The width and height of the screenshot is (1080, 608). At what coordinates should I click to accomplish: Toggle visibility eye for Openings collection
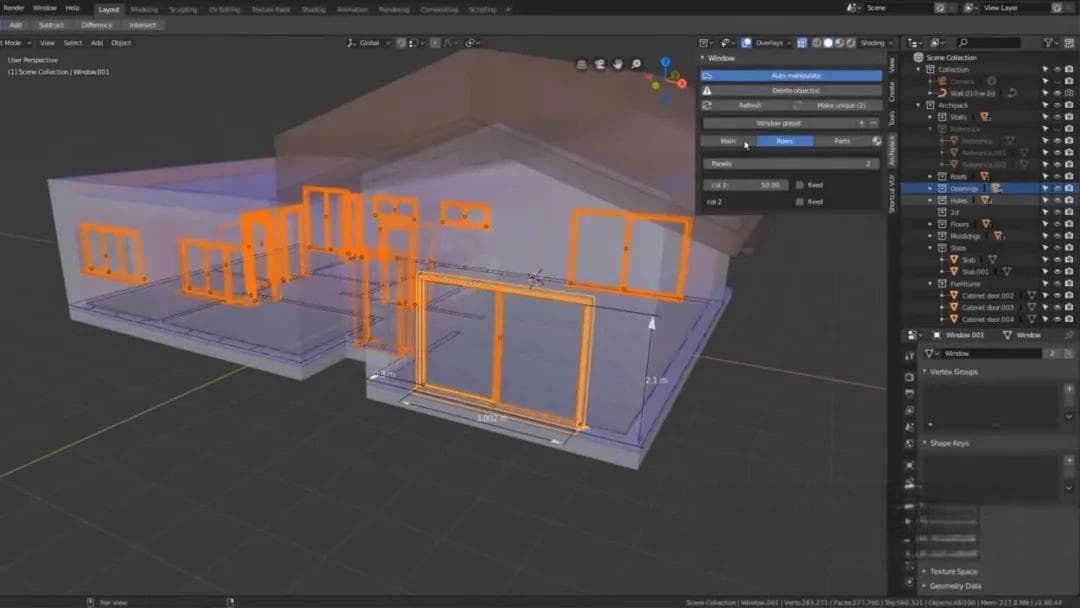[1057, 188]
